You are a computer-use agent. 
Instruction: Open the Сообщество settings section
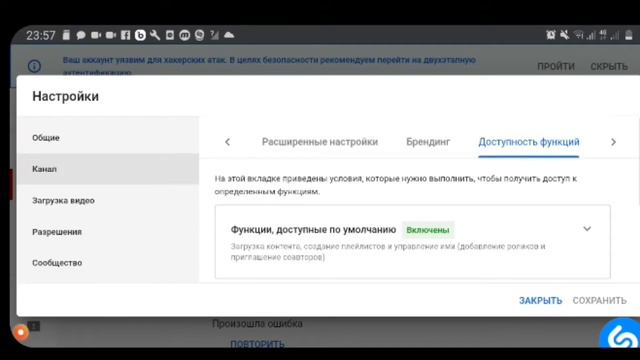pyautogui.click(x=108, y=263)
